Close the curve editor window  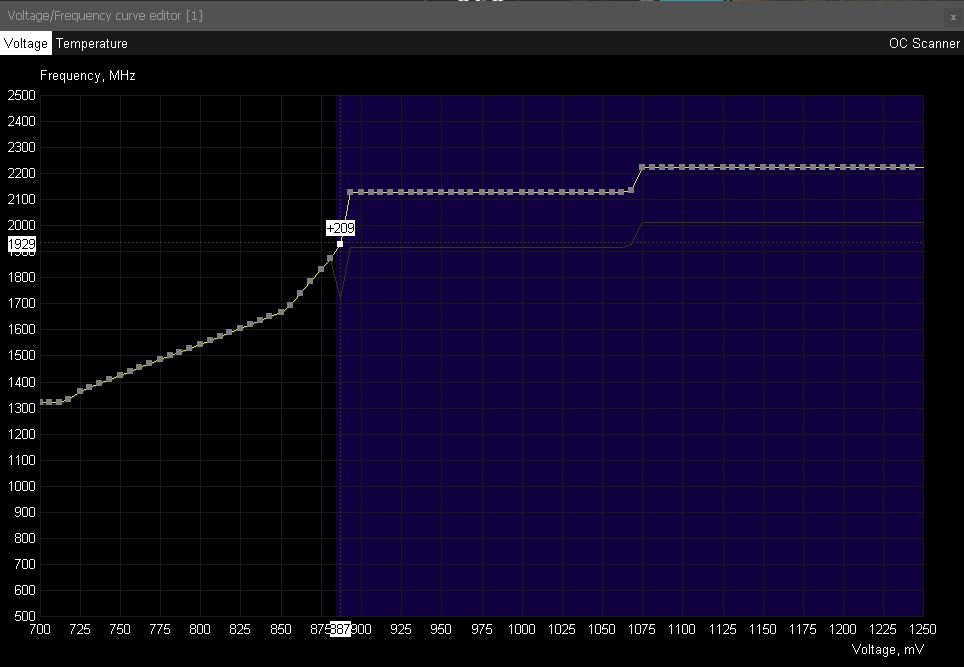pyautogui.click(x=953, y=17)
